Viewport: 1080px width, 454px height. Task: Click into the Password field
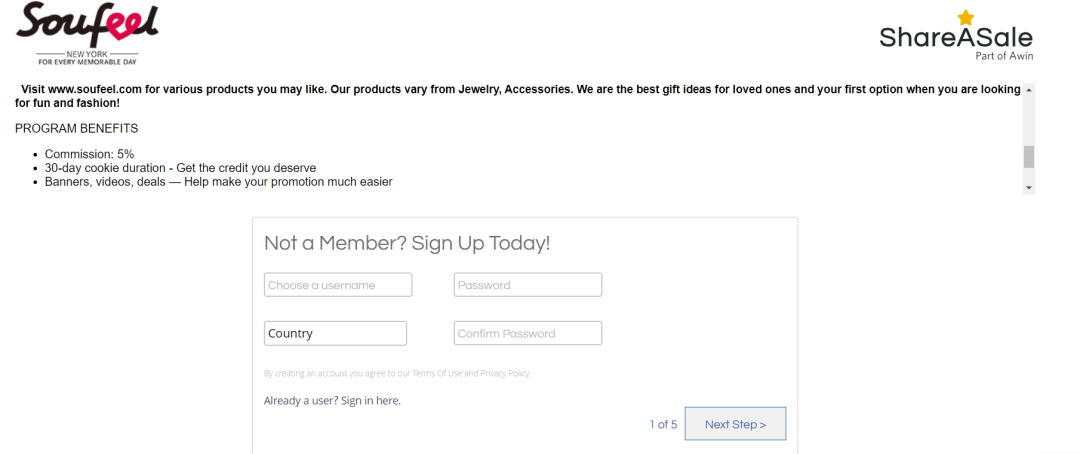[x=528, y=285]
